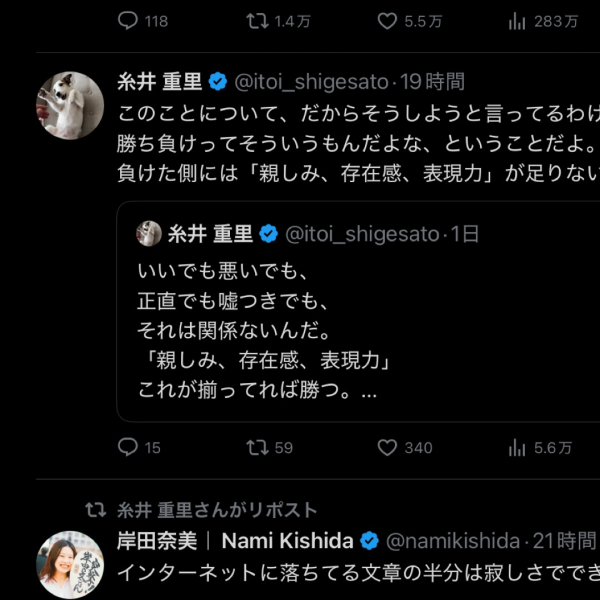This screenshot has width=600, height=600.
Task: Click the verified badge beside Nami Kishida
Action: 369,541
